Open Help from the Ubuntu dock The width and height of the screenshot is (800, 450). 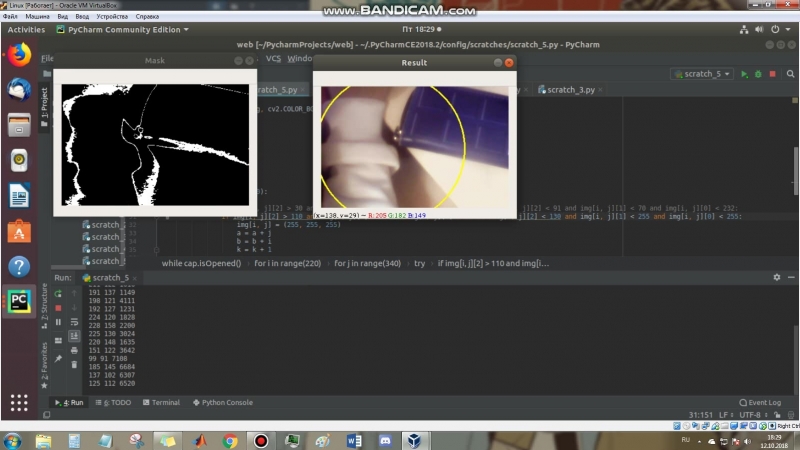[x=19, y=266]
